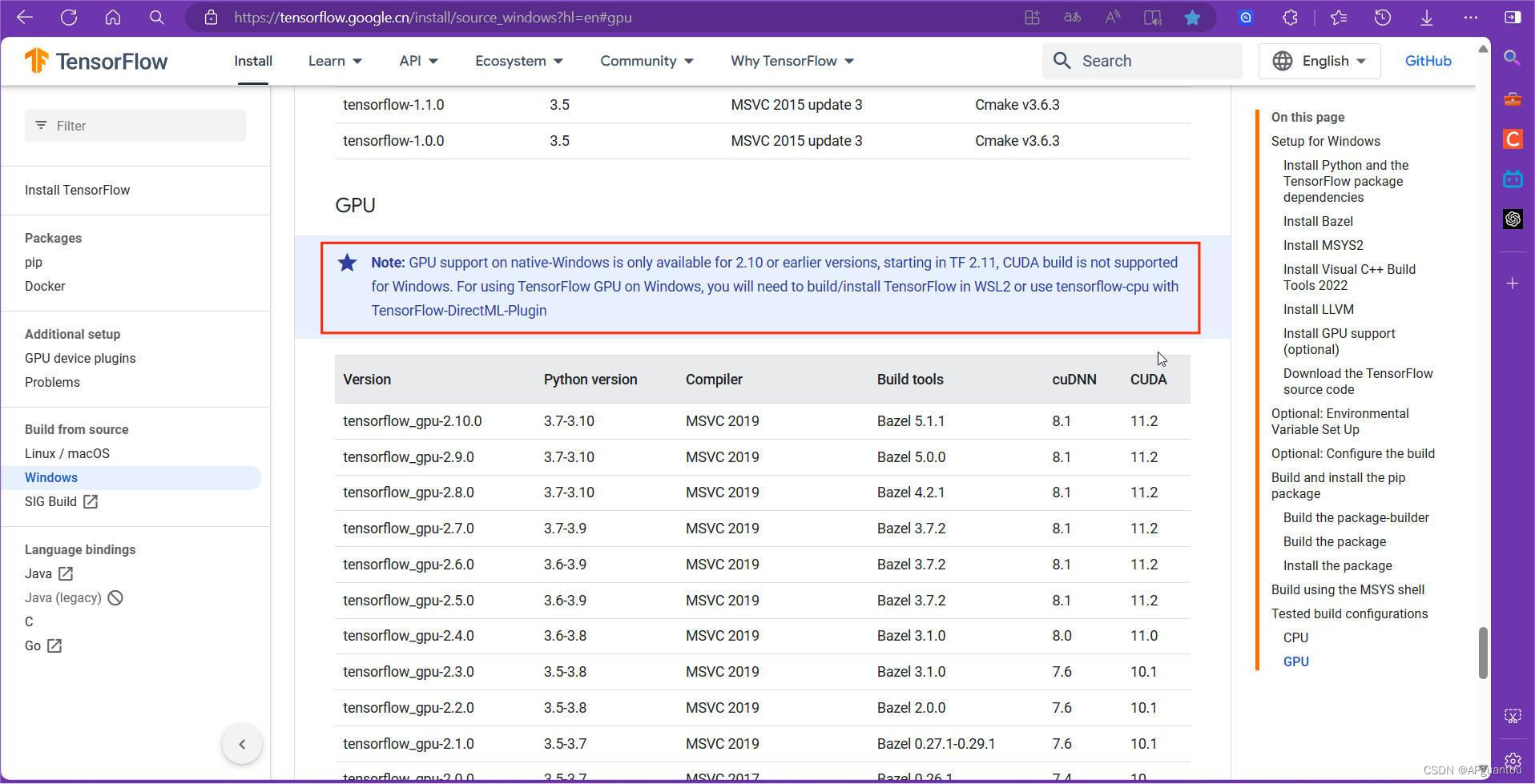
Task: Click the lock site info icon
Action: pos(211,17)
